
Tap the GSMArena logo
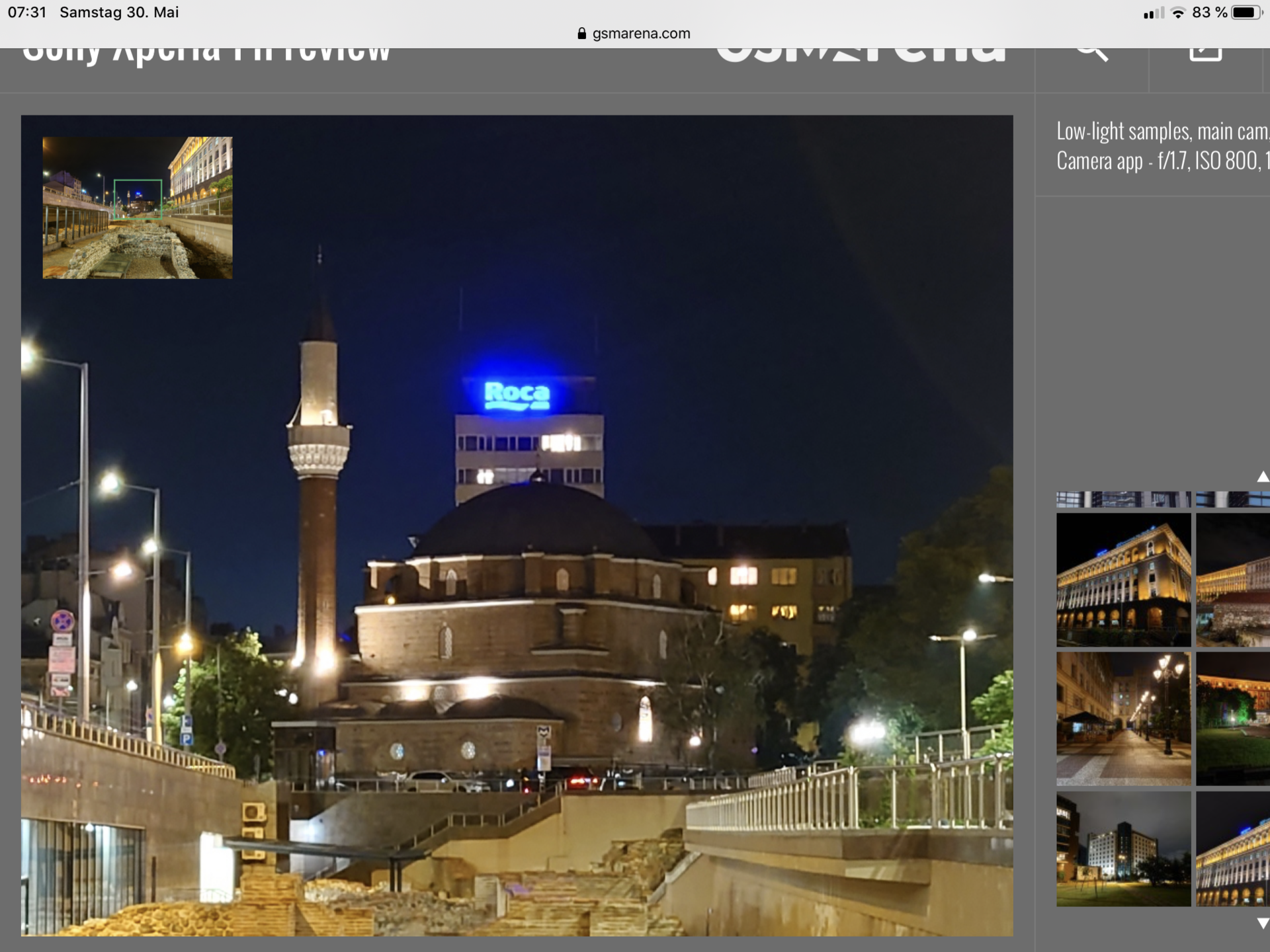(861, 56)
